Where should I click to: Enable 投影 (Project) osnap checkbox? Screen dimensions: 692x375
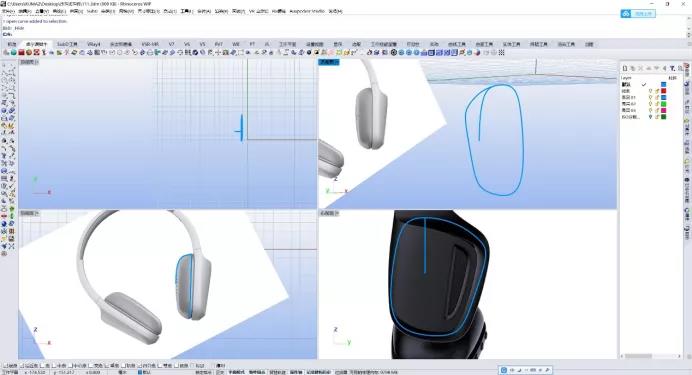[x=193, y=366]
